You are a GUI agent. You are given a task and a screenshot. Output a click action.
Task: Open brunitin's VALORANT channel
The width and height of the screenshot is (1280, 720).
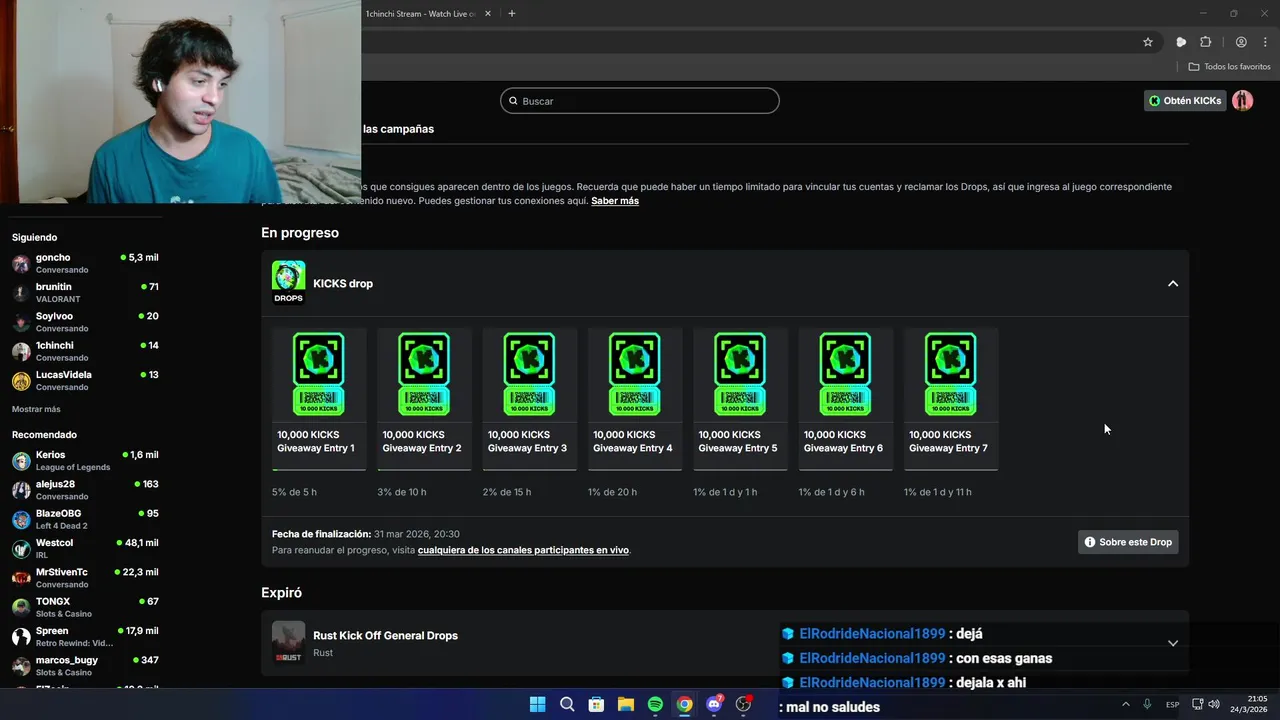point(85,292)
